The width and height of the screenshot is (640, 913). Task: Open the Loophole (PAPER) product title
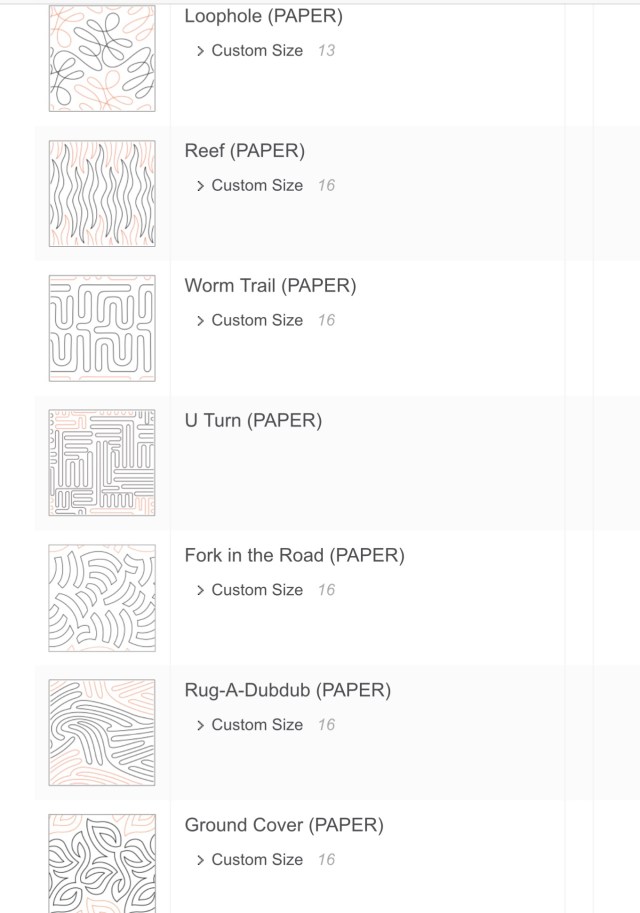pyautogui.click(x=263, y=16)
